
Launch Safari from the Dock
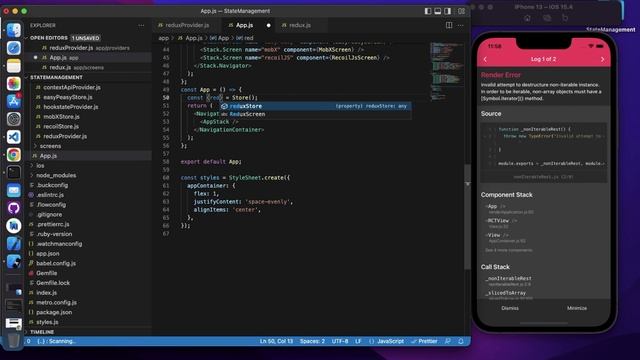(x=13, y=48)
